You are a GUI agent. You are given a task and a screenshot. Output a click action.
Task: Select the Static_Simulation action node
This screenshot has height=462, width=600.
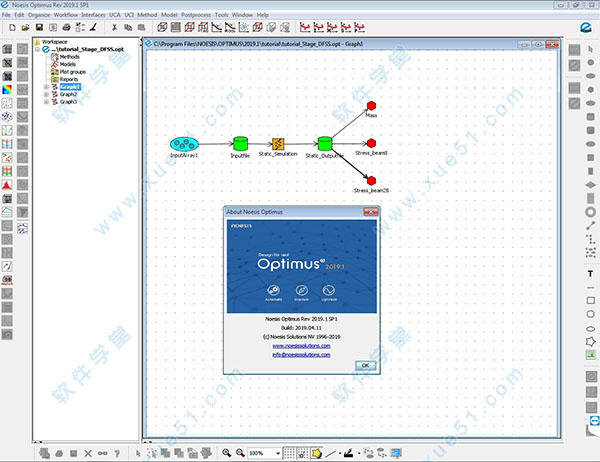point(280,143)
